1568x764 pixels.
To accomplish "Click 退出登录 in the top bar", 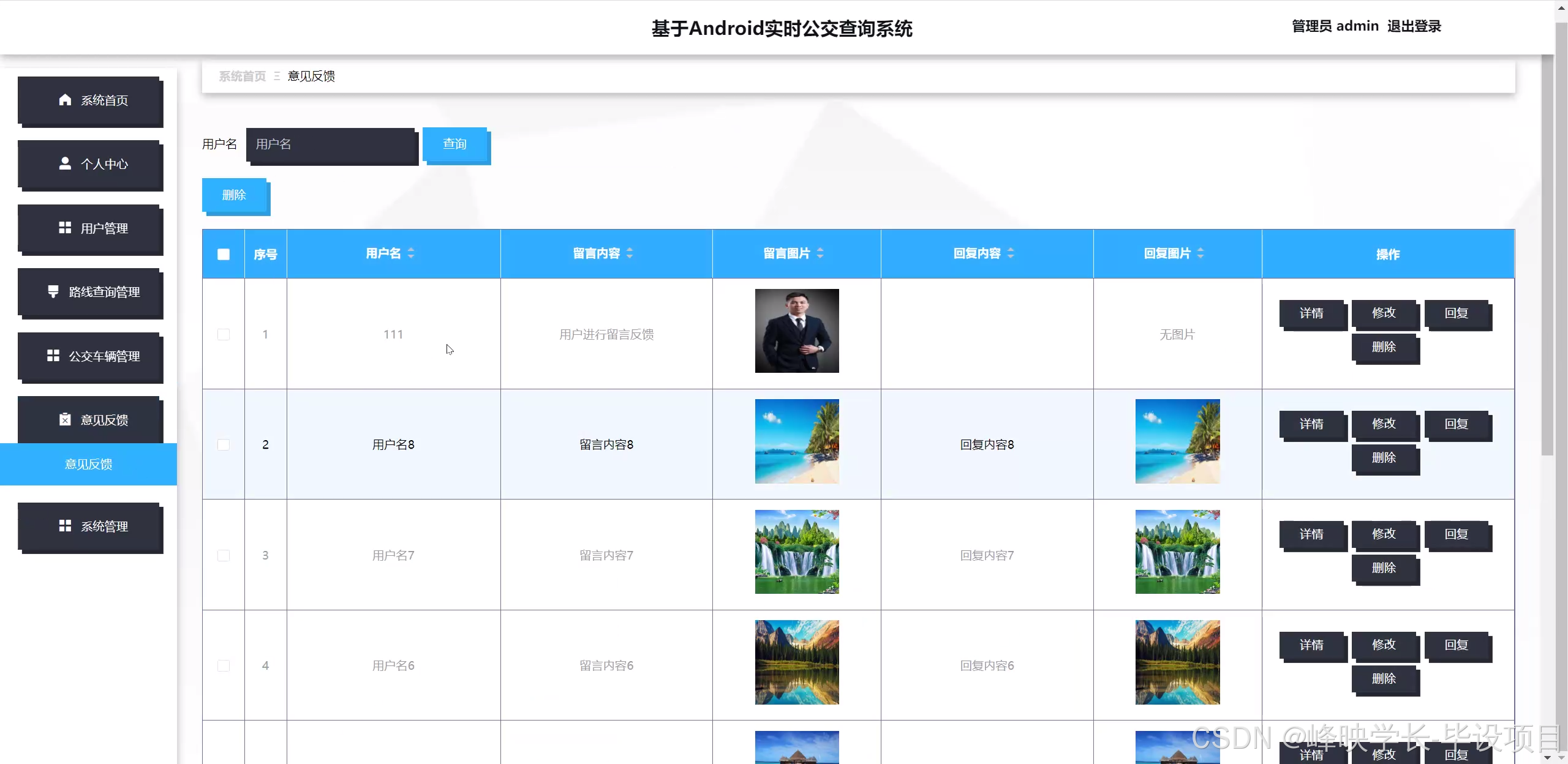I will (x=1415, y=26).
